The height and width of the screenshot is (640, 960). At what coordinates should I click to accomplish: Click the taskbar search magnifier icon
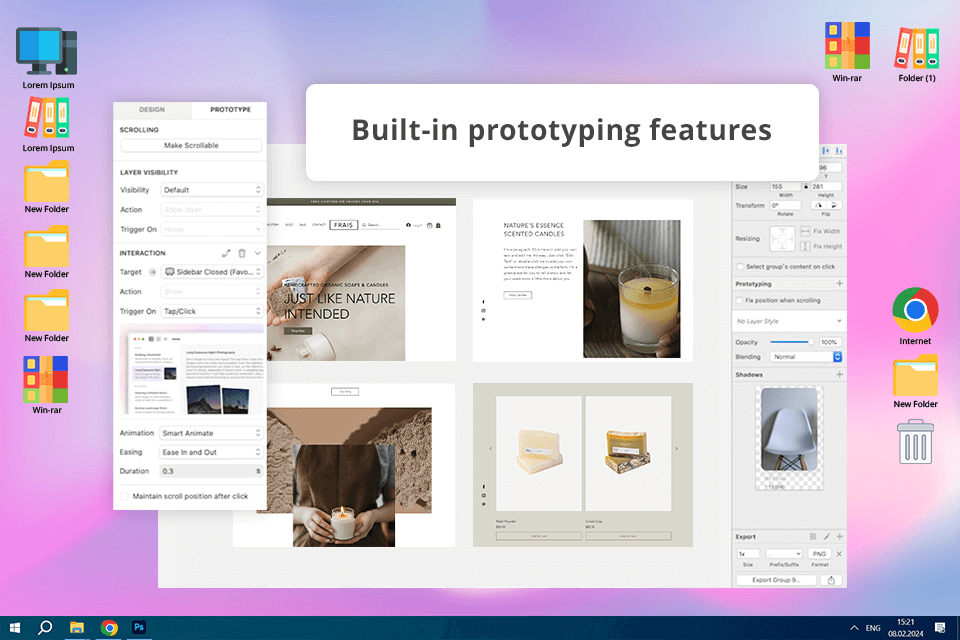(45, 628)
